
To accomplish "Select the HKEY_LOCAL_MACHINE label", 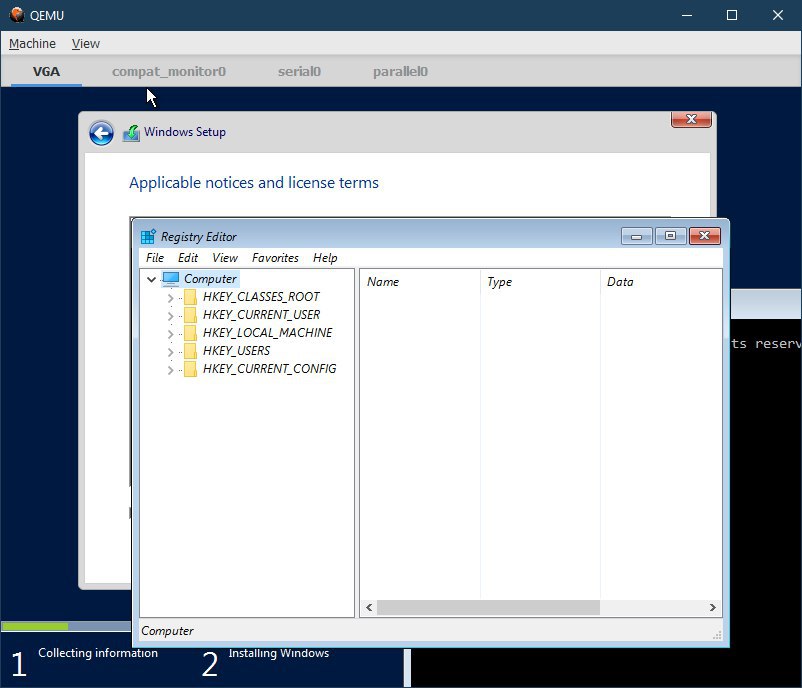I will pos(268,332).
